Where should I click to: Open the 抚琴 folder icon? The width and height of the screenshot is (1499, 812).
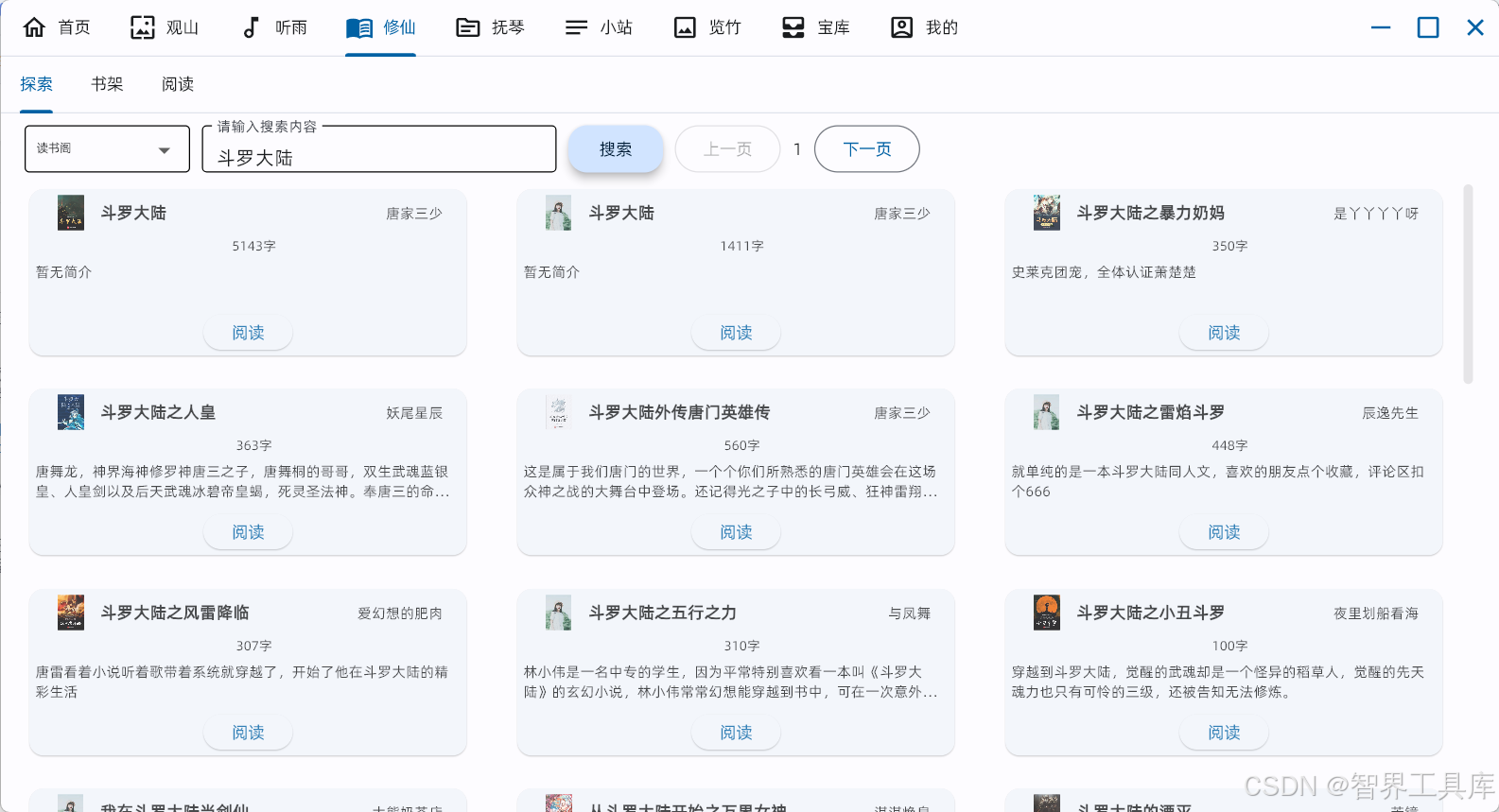[x=468, y=27]
